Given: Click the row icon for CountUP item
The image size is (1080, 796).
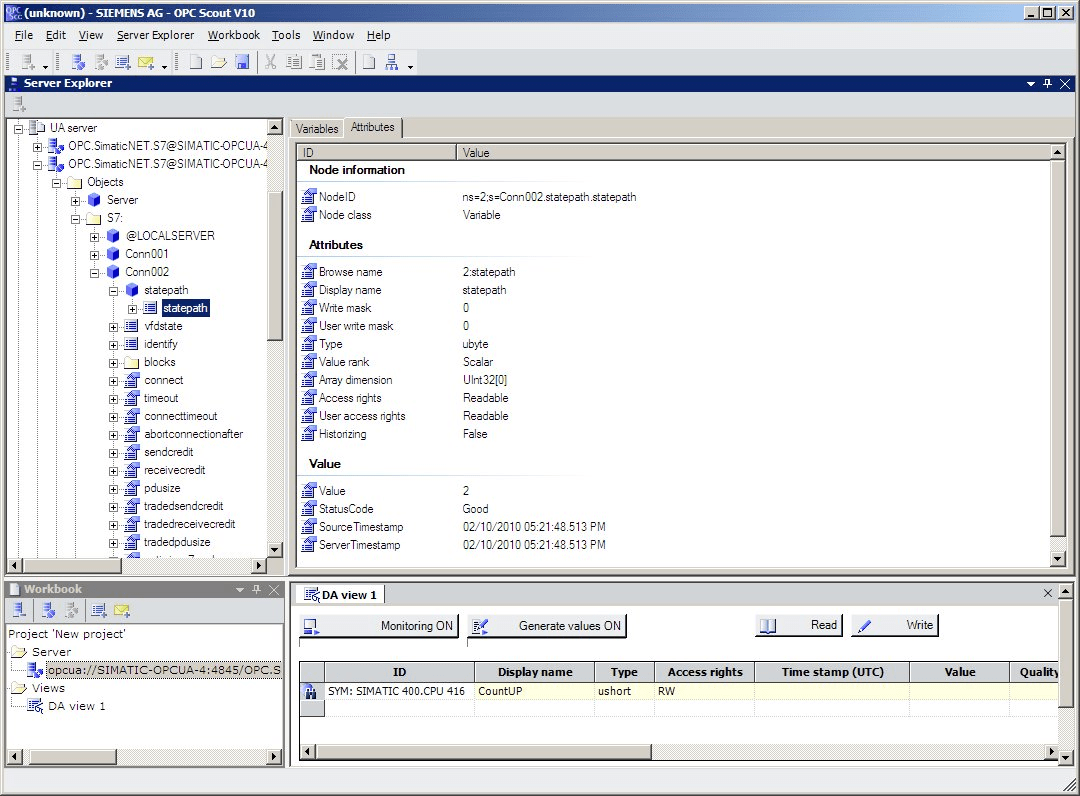Looking at the screenshot, I should click(x=311, y=691).
